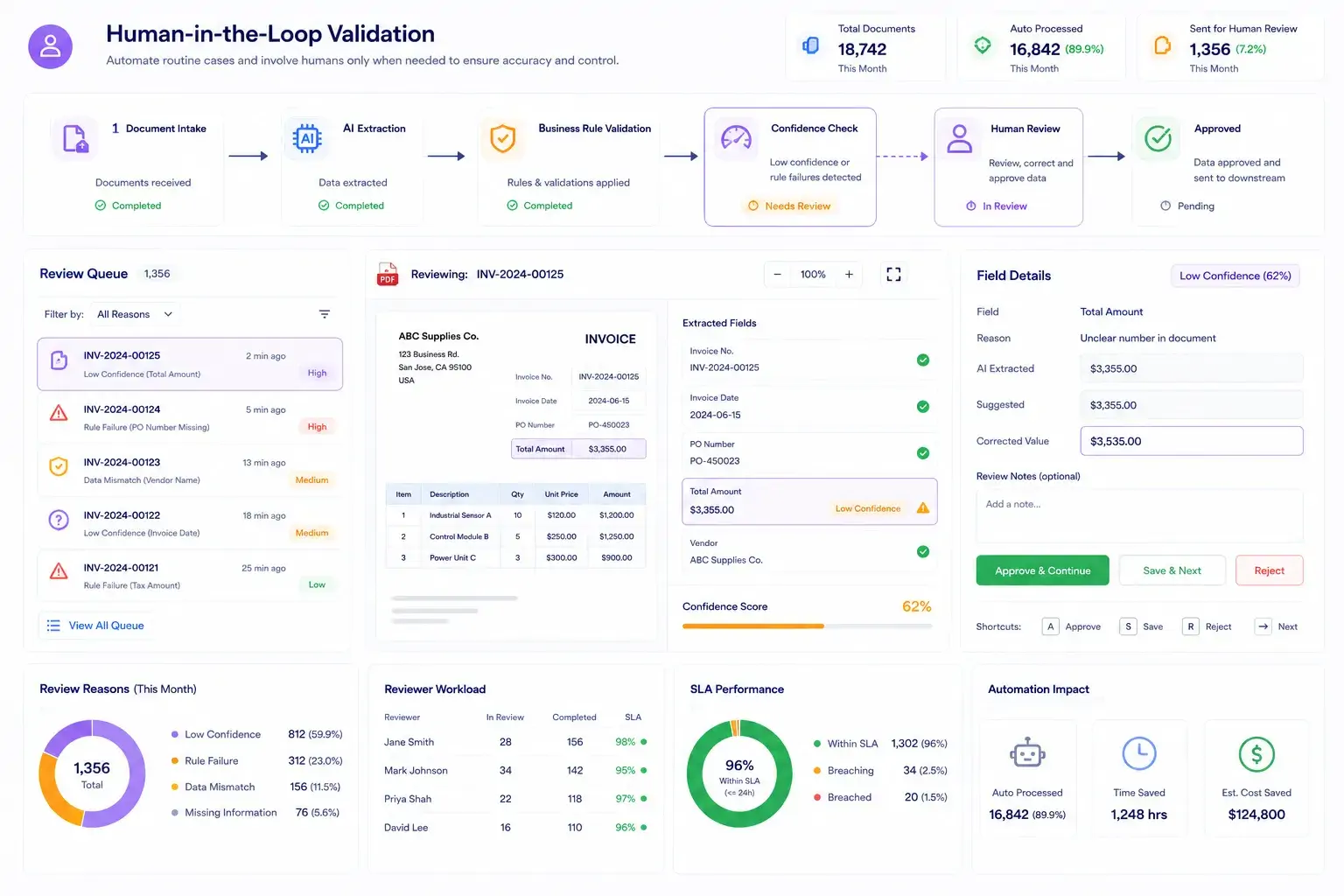Click the Rule Failure legend swatch
This screenshot has width=1344, height=896.
[175, 761]
